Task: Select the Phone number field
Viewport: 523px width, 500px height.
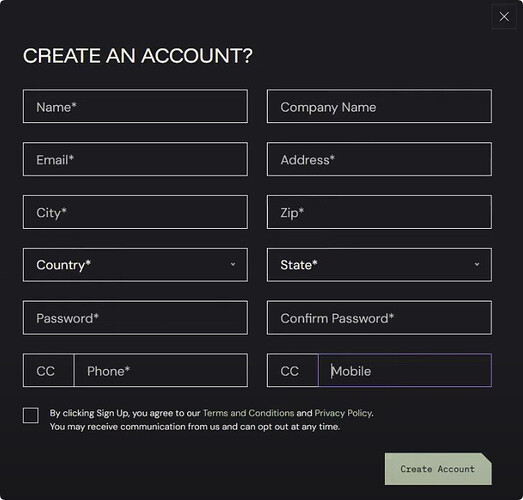Action: [x=161, y=371]
